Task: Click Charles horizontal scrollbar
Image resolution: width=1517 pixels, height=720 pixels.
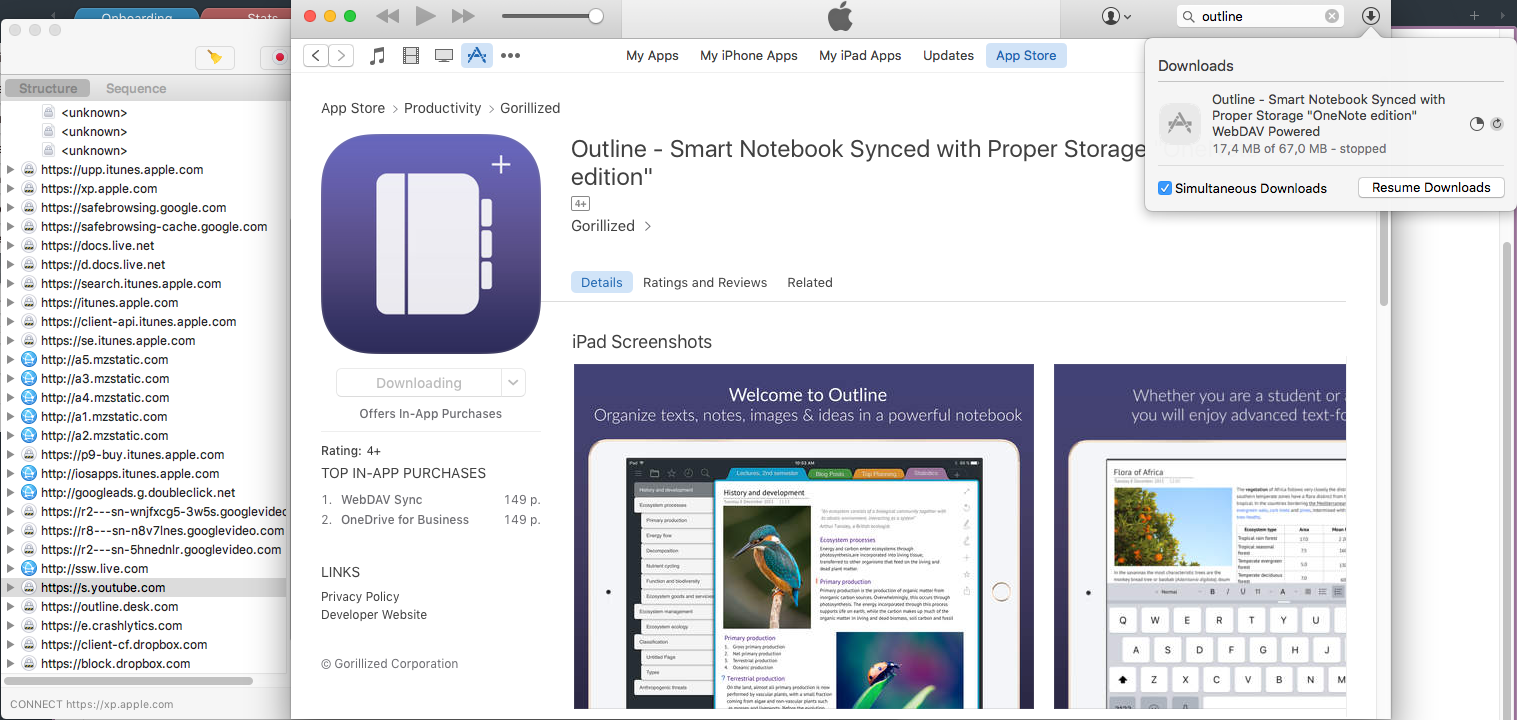Action: point(130,681)
